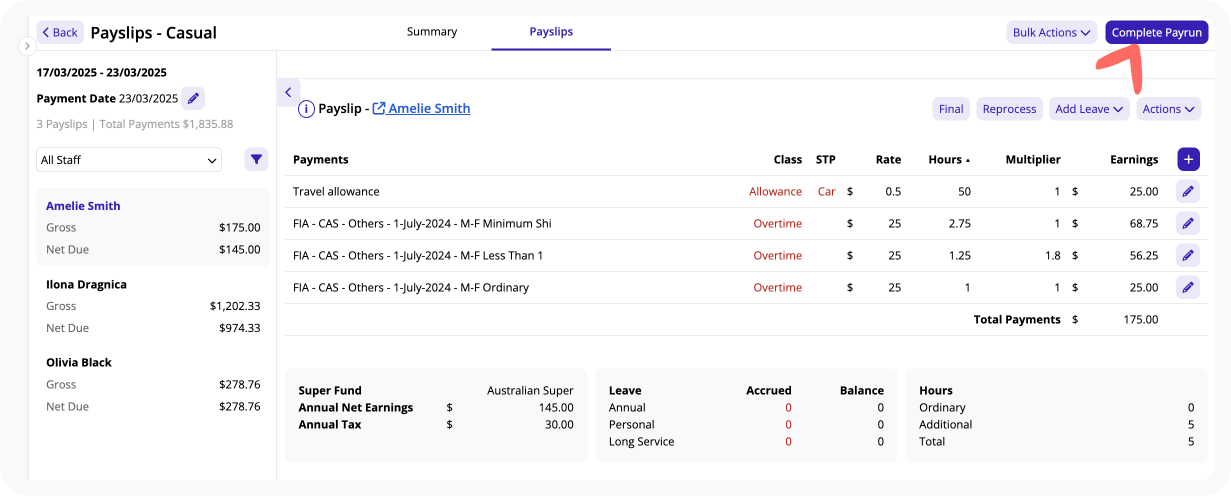Edit the payment date with the pencil icon
The width and height of the screenshot is (1231, 496).
click(x=194, y=98)
